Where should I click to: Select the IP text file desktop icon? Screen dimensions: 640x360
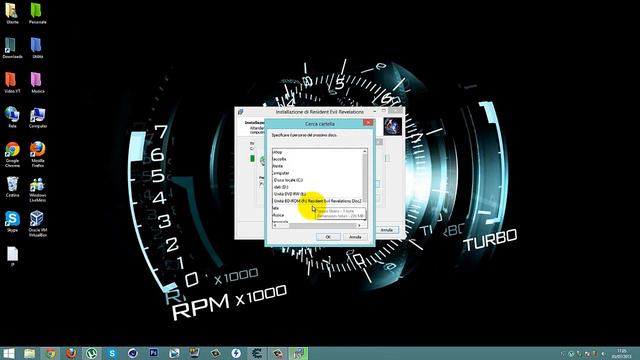[12, 256]
